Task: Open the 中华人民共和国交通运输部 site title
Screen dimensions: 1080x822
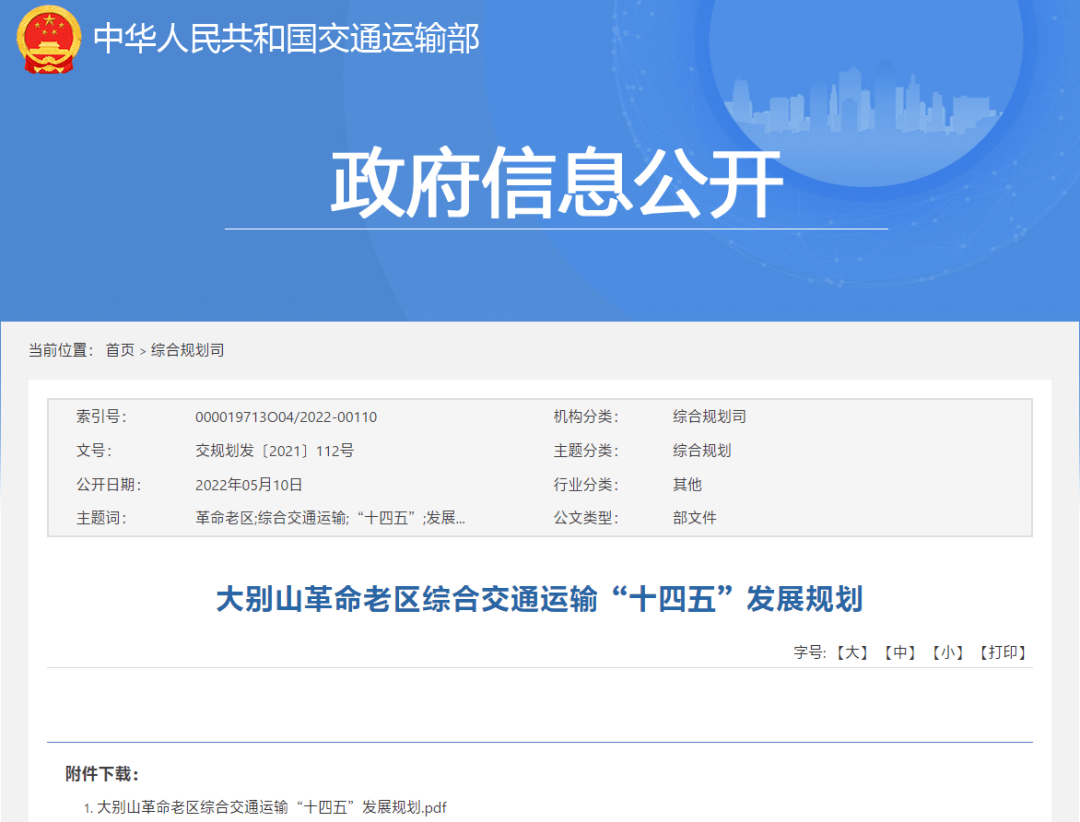Action: pos(286,39)
